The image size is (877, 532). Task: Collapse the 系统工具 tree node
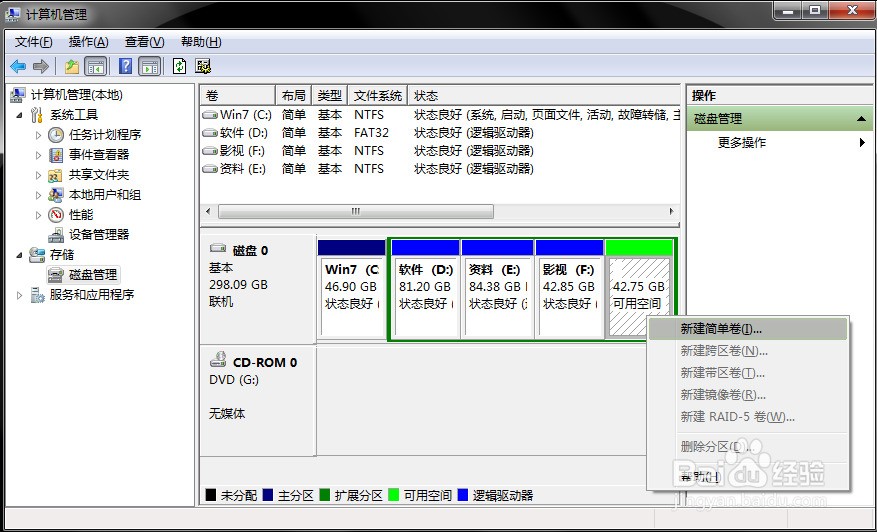click(21, 115)
